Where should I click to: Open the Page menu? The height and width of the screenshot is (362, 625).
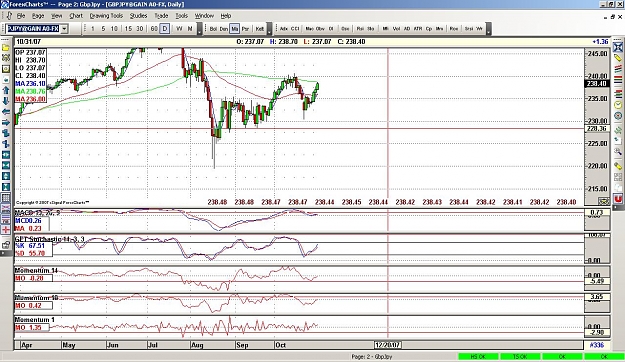pyautogui.click(x=38, y=16)
